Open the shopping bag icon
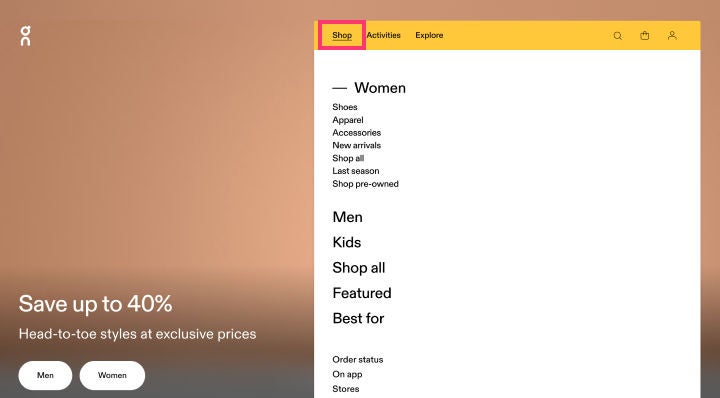The width and height of the screenshot is (720, 398). [645, 35]
